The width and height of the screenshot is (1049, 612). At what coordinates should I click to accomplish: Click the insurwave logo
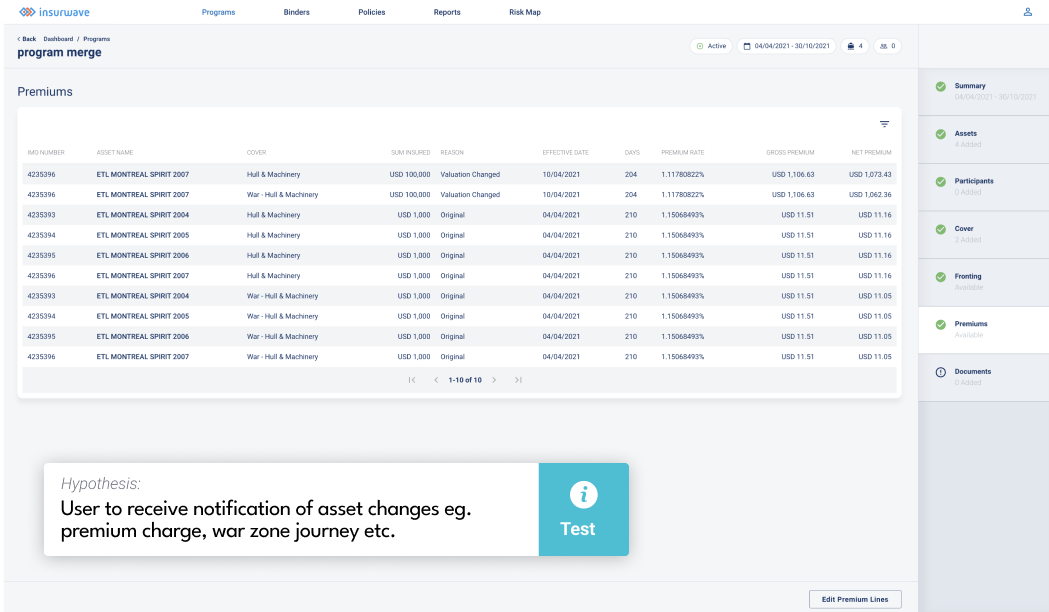pos(54,12)
